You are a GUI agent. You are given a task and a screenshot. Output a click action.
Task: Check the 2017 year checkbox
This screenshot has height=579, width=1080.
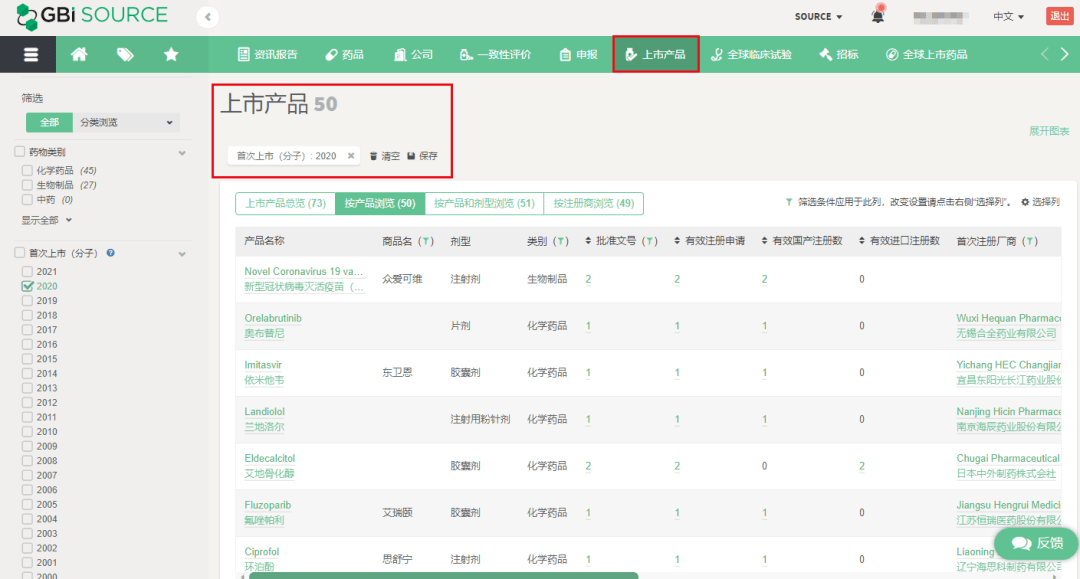[x=27, y=330]
